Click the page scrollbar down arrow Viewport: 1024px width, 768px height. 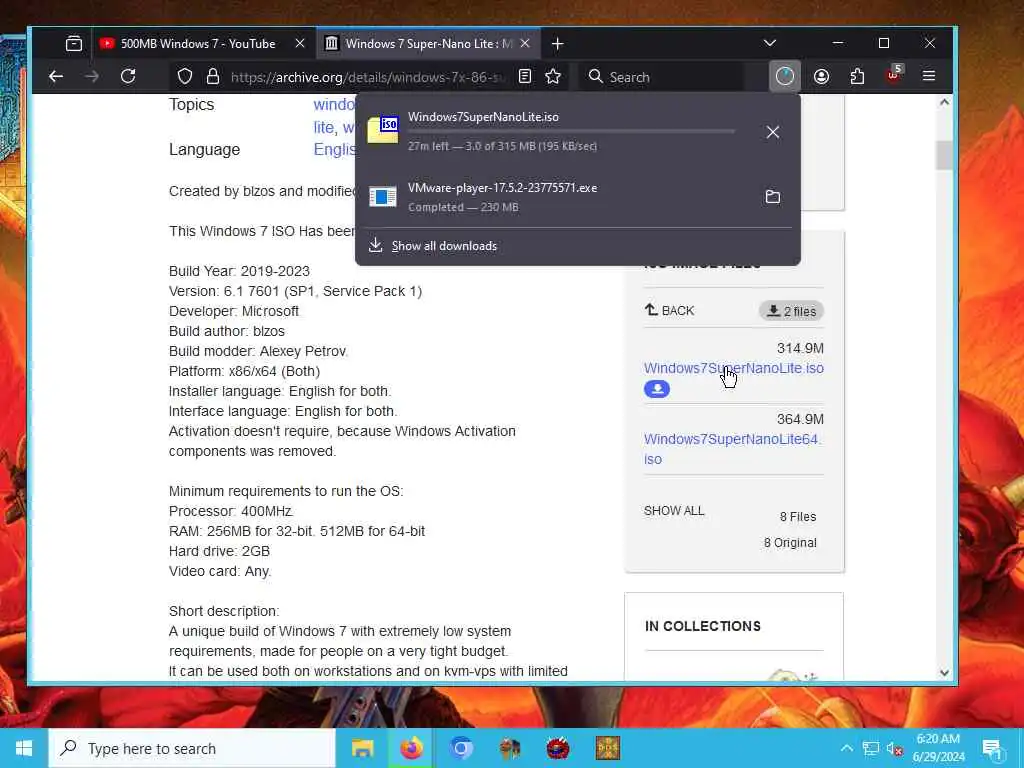click(944, 673)
